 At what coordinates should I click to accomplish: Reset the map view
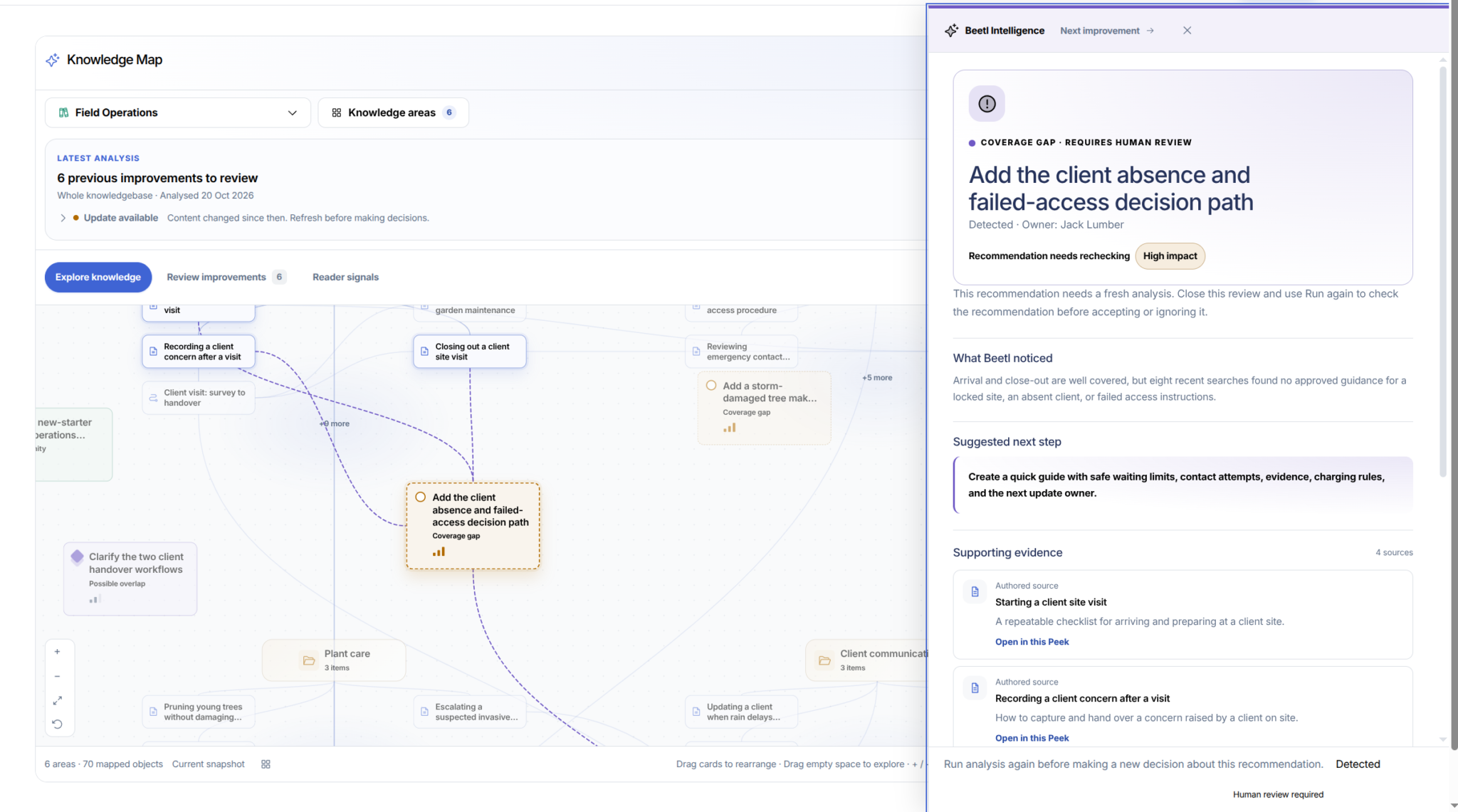tap(58, 724)
